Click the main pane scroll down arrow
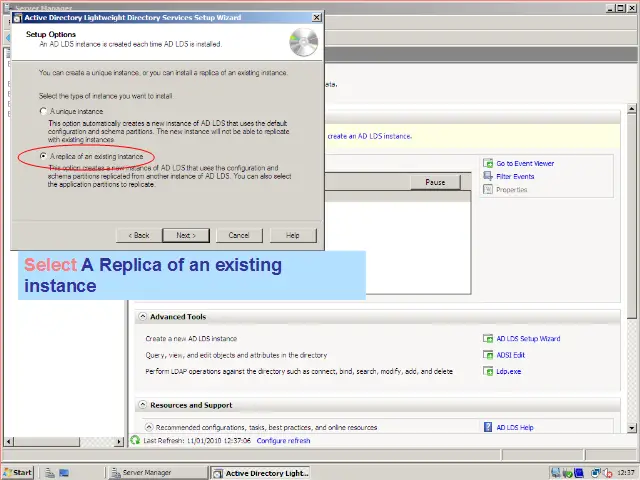This screenshot has height=480, width=640. tap(631, 428)
